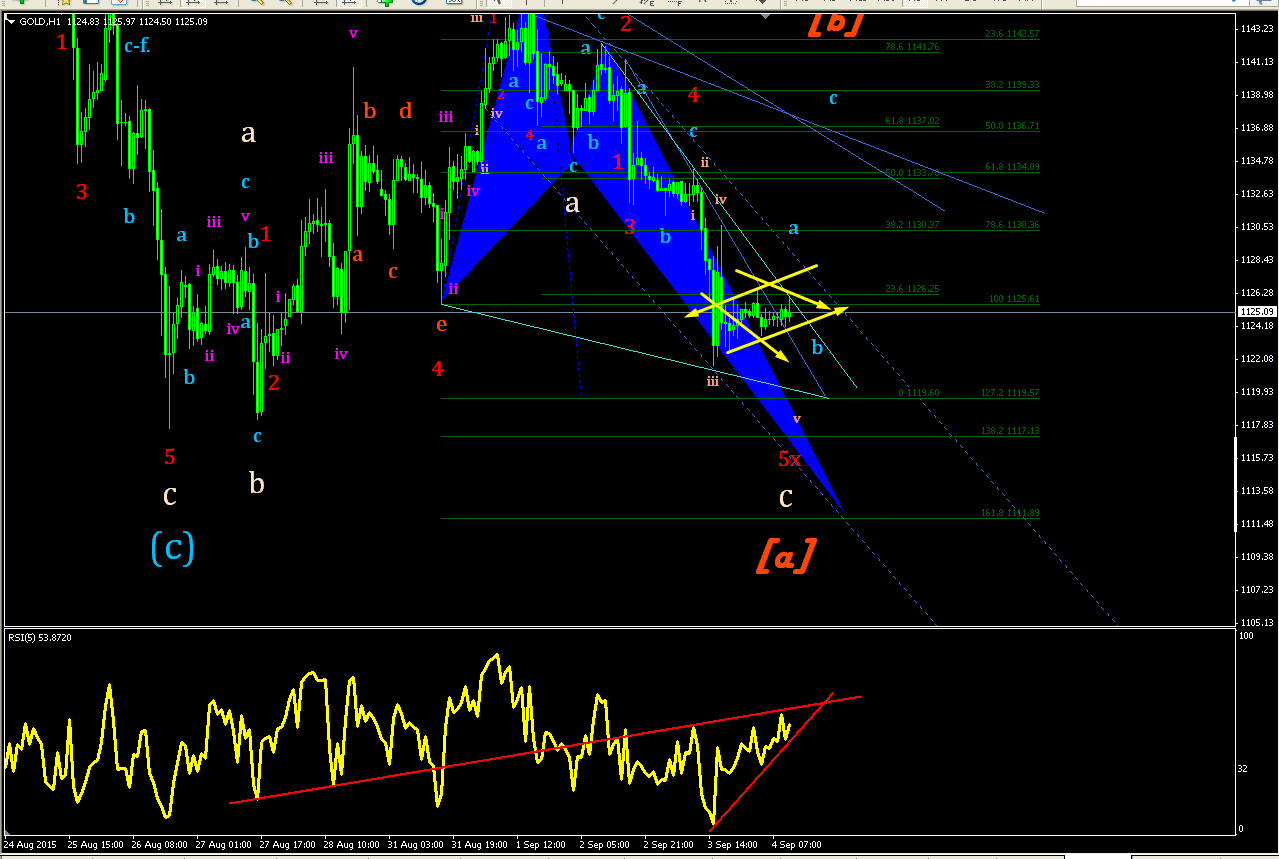Click the 1113.58 price axis value
Viewport: 1279px width, 859px height.
tap(1256, 491)
